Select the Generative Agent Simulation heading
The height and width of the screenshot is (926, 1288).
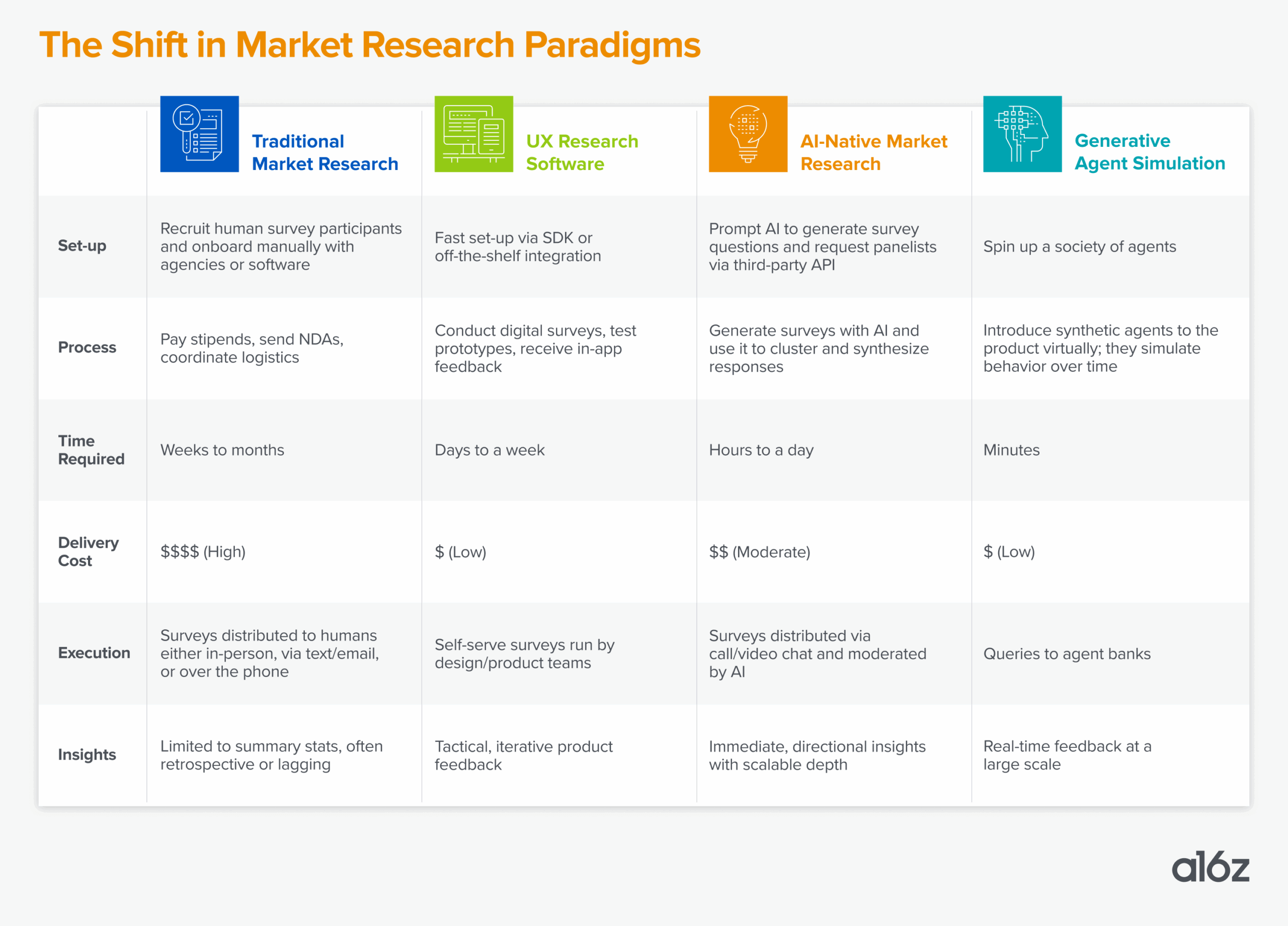(1150, 151)
